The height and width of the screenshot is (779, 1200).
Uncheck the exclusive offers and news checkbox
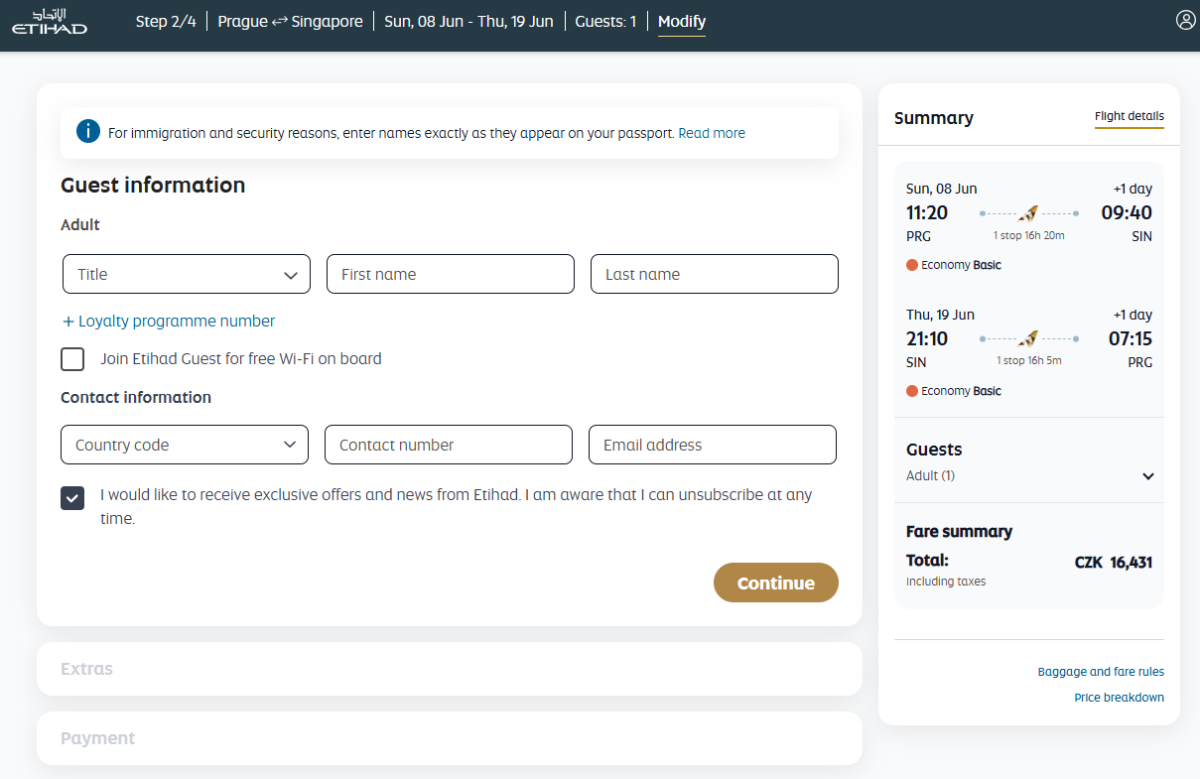[73, 497]
